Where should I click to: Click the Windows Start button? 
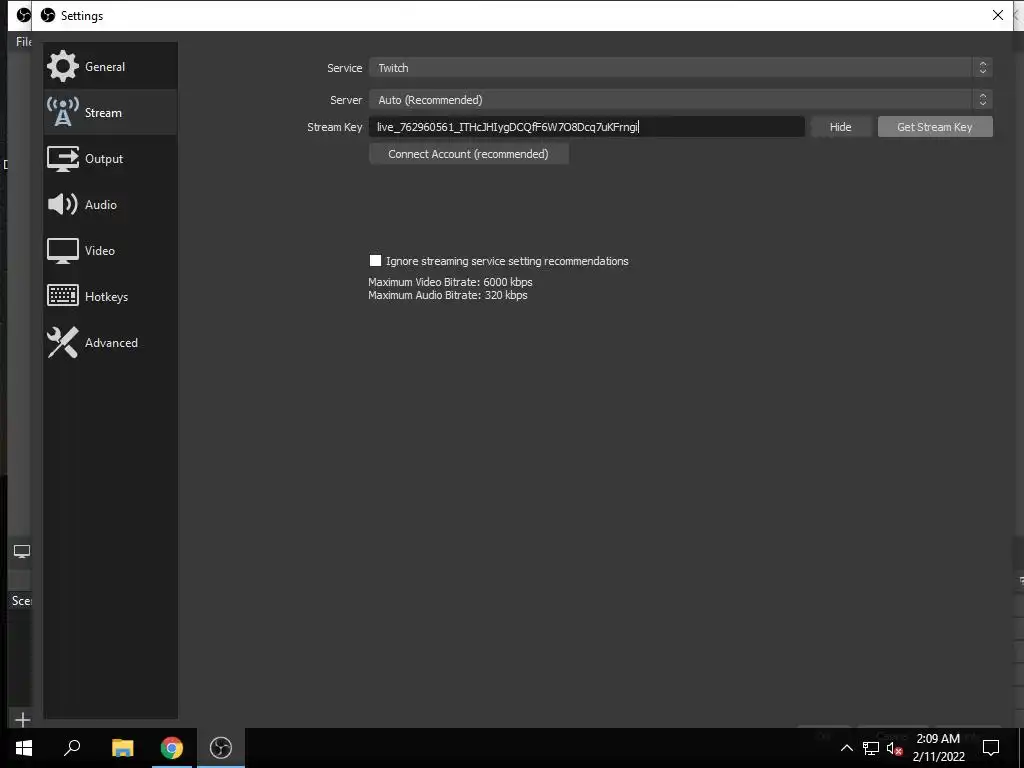[24, 748]
